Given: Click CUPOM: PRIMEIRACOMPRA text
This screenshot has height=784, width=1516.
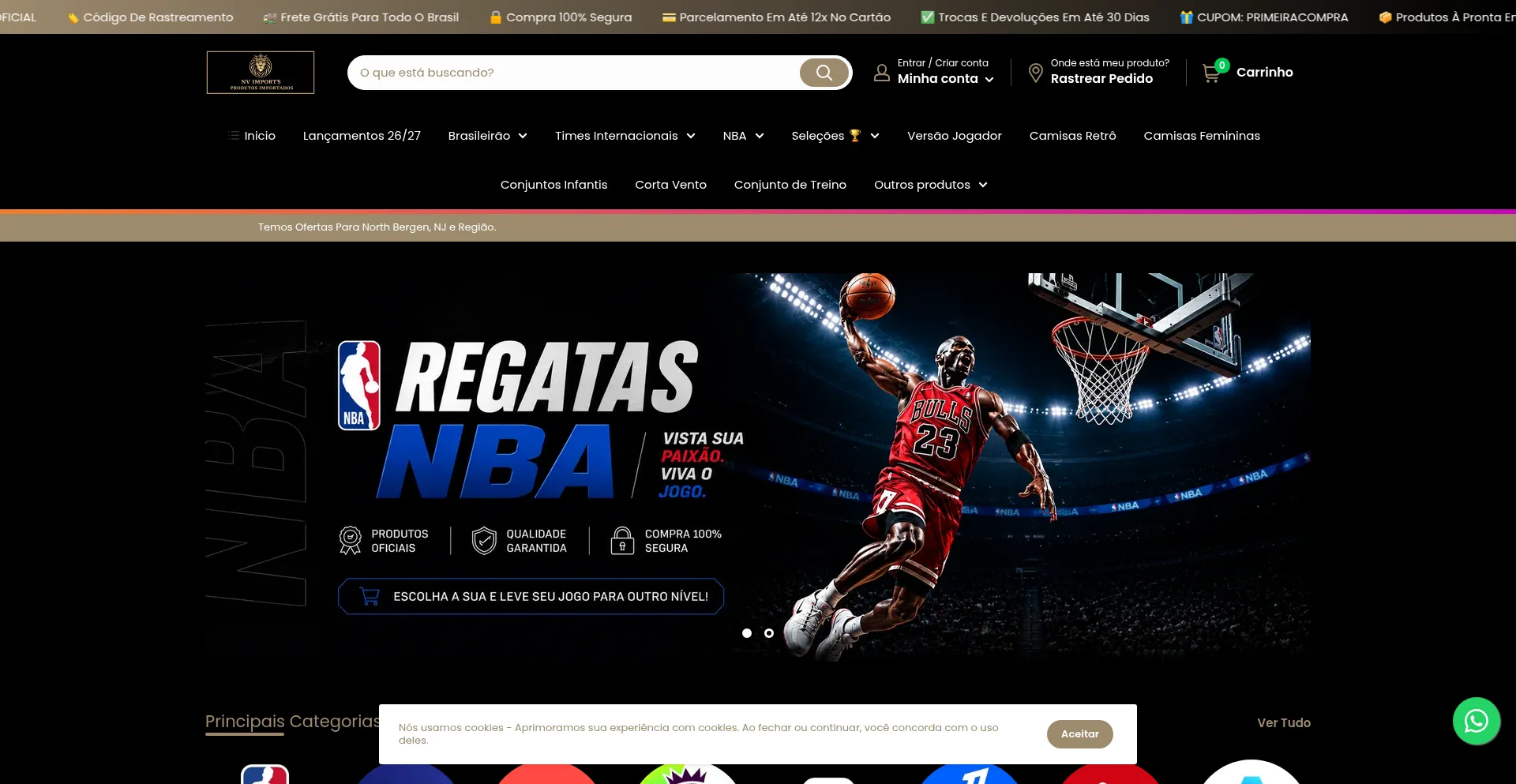Looking at the screenshot, I should tap(1272, 17).
